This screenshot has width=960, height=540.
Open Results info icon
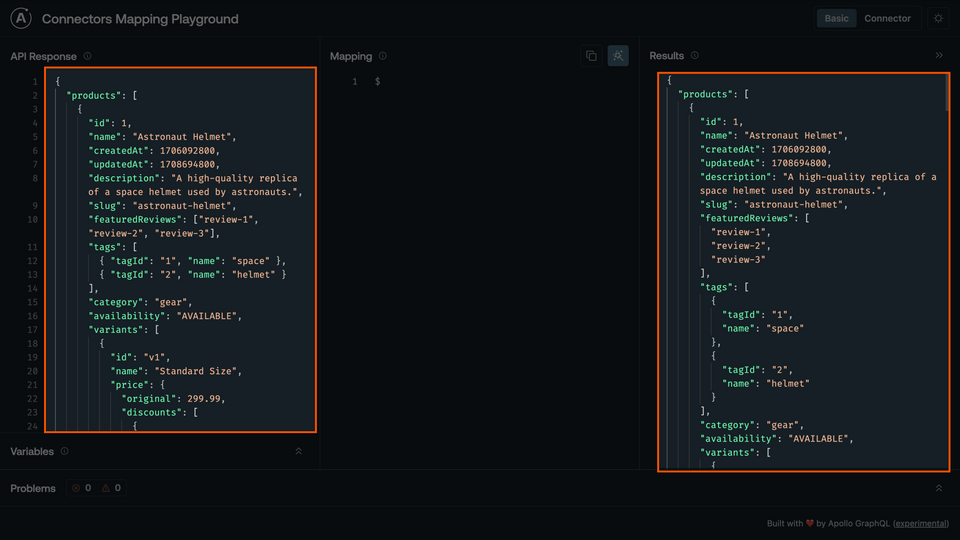(695, 55)
